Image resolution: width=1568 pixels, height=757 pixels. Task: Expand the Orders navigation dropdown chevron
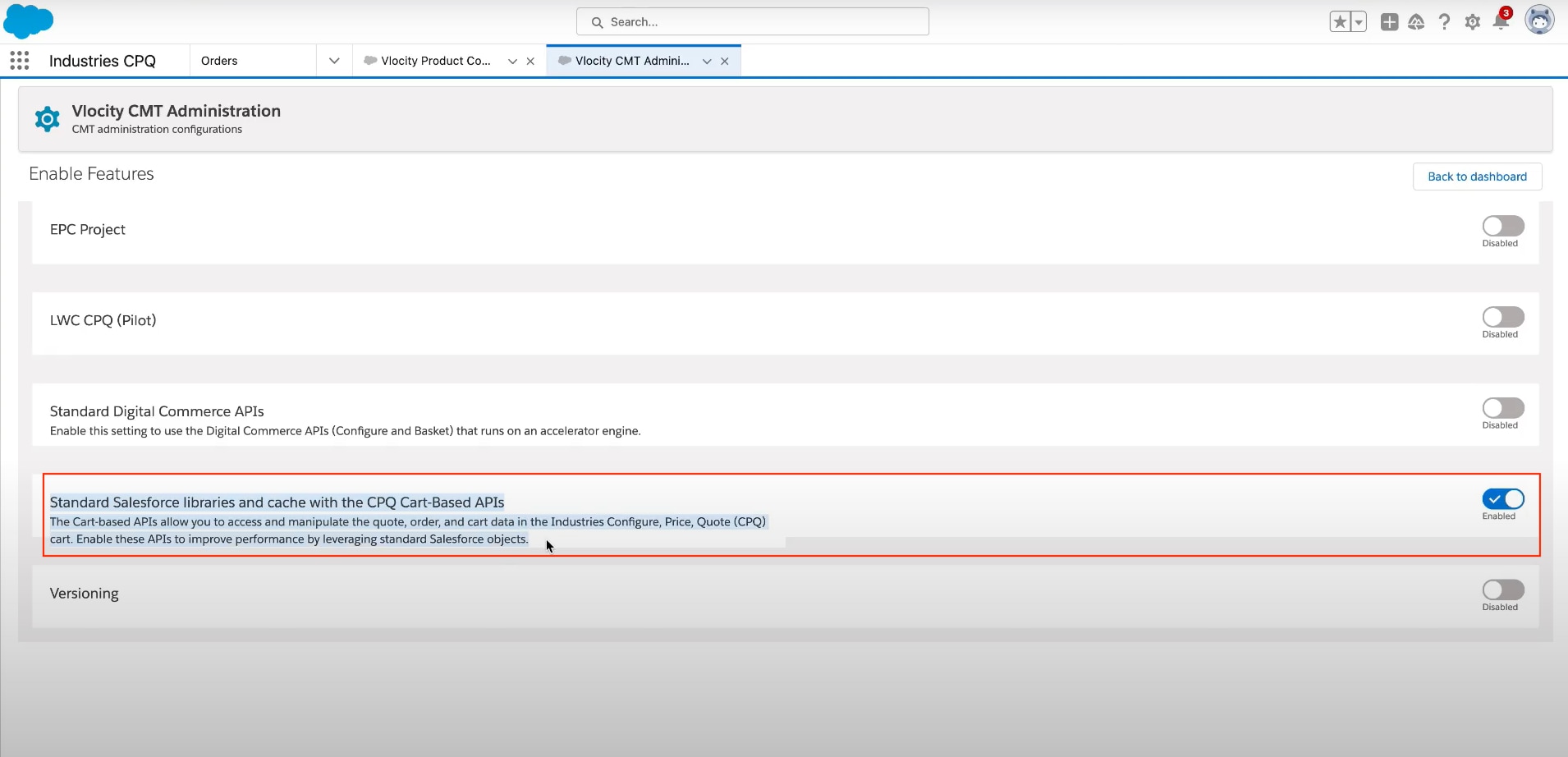(x=334, y=61)
